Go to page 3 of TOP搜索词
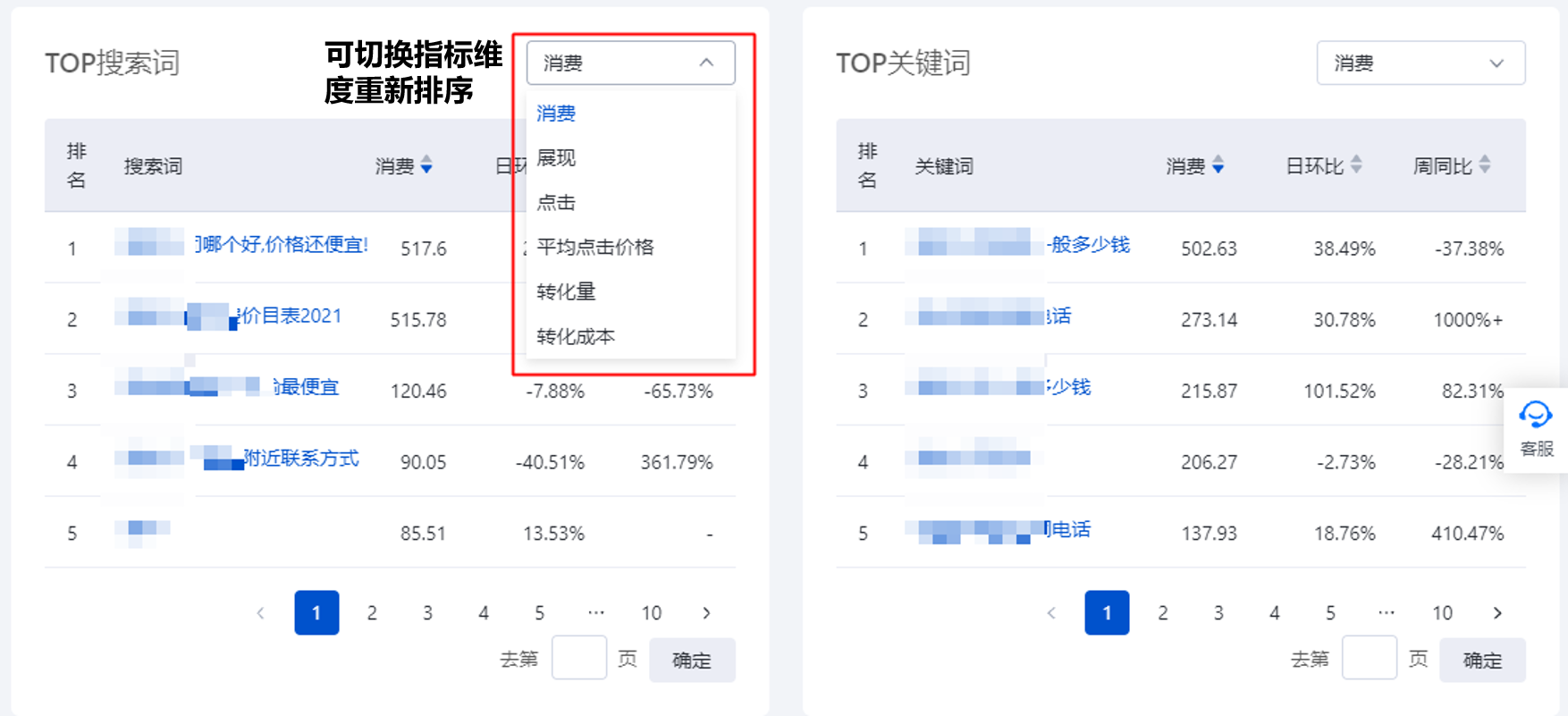 point(427,613)
